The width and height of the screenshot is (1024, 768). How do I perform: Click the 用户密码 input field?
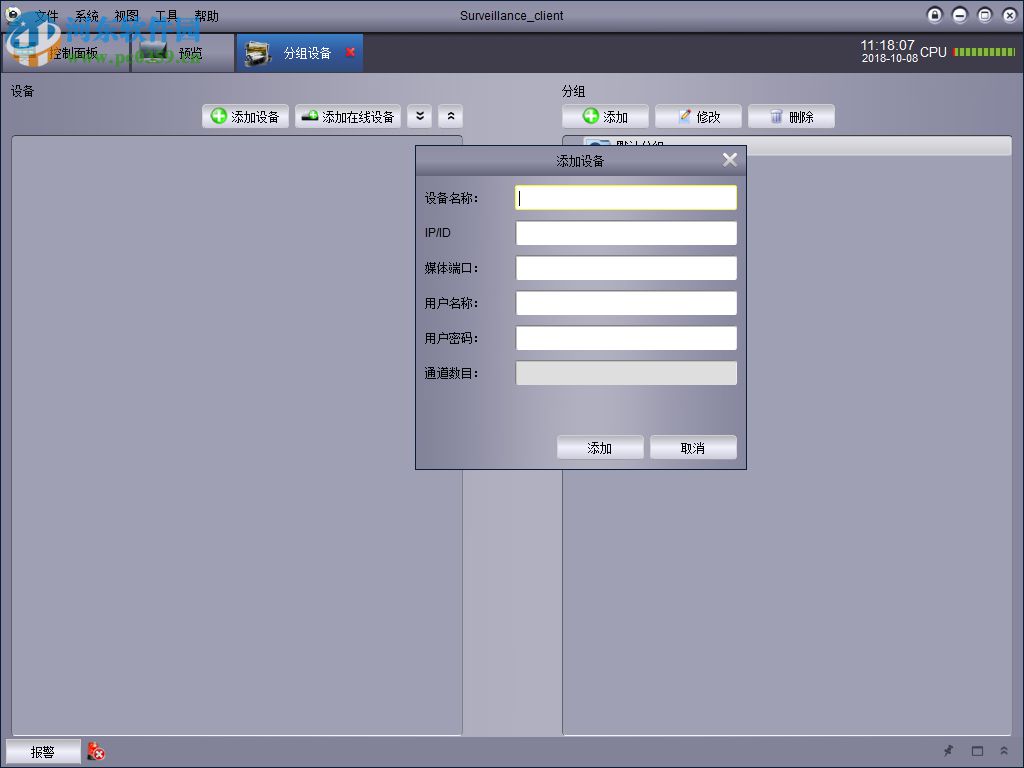click(x=626, y=338)
